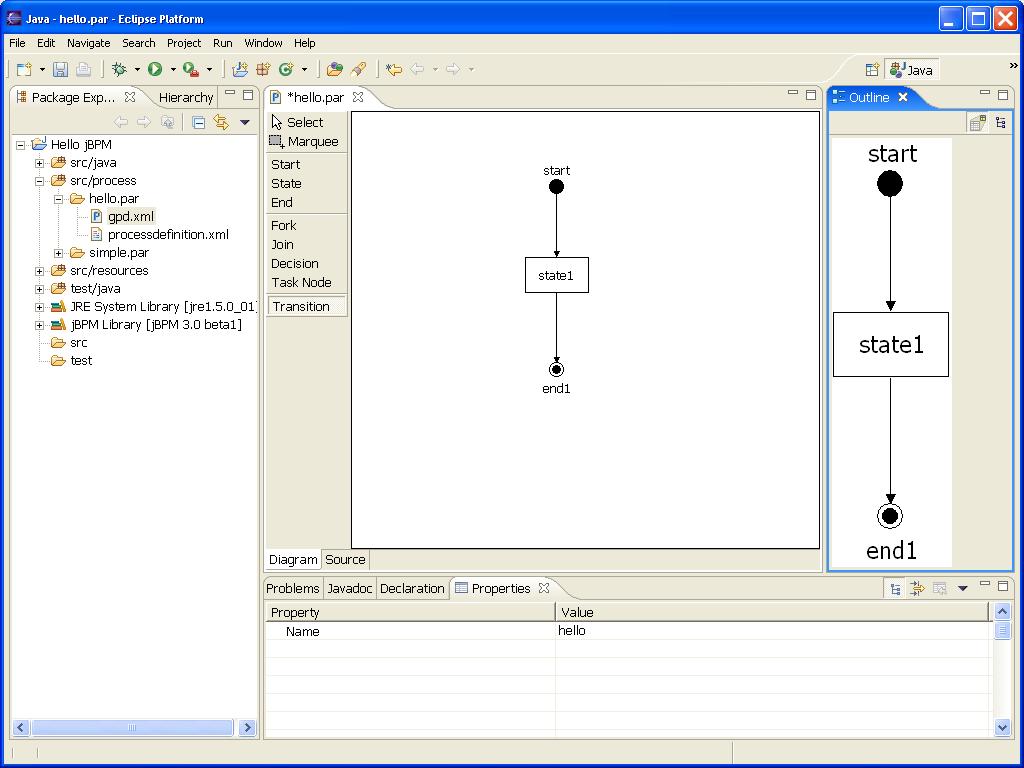Show the tree outline in Outline toolbar
This screenshot has height=768, width=1024.
[1000, 123]
